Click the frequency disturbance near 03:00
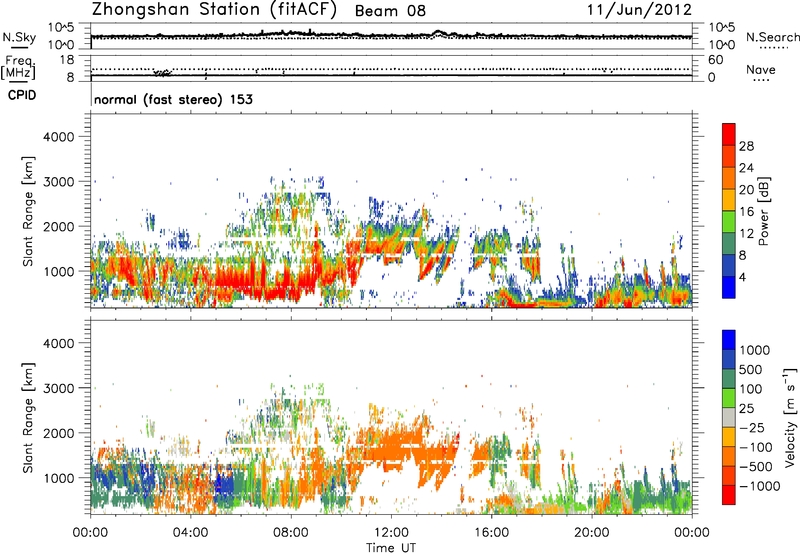The height and width of the screenshot is (554, 800). [x=163, y=73]
